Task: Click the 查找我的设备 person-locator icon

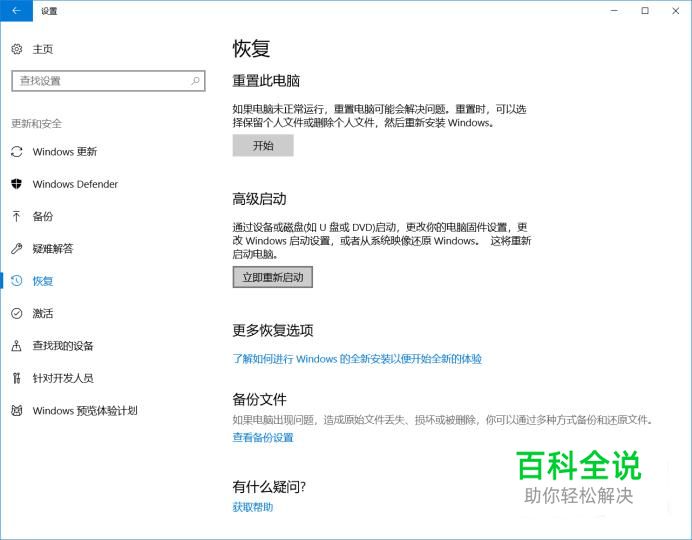Action: [17, 345]
